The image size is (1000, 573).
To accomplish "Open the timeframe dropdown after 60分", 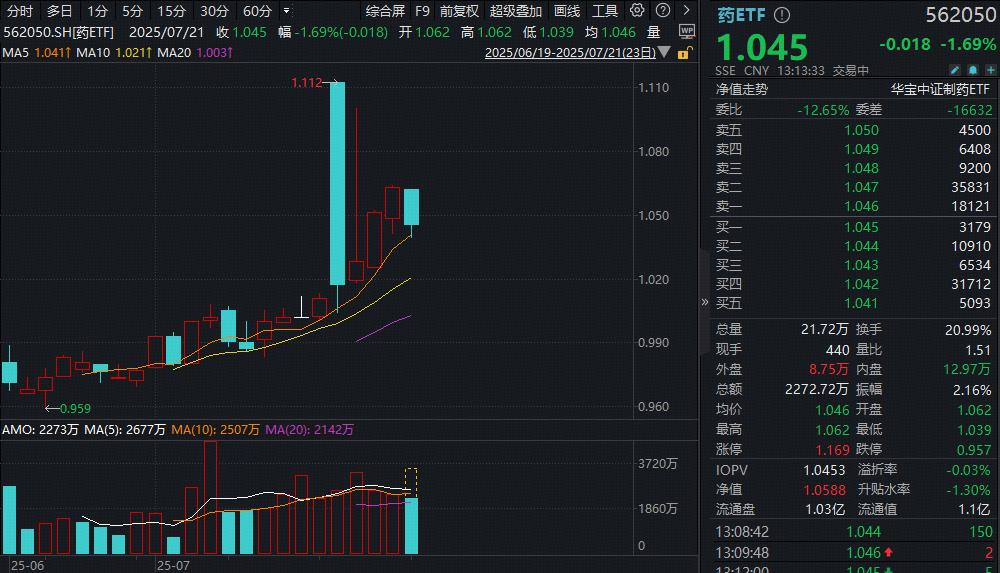I will (x=286, y=11).
